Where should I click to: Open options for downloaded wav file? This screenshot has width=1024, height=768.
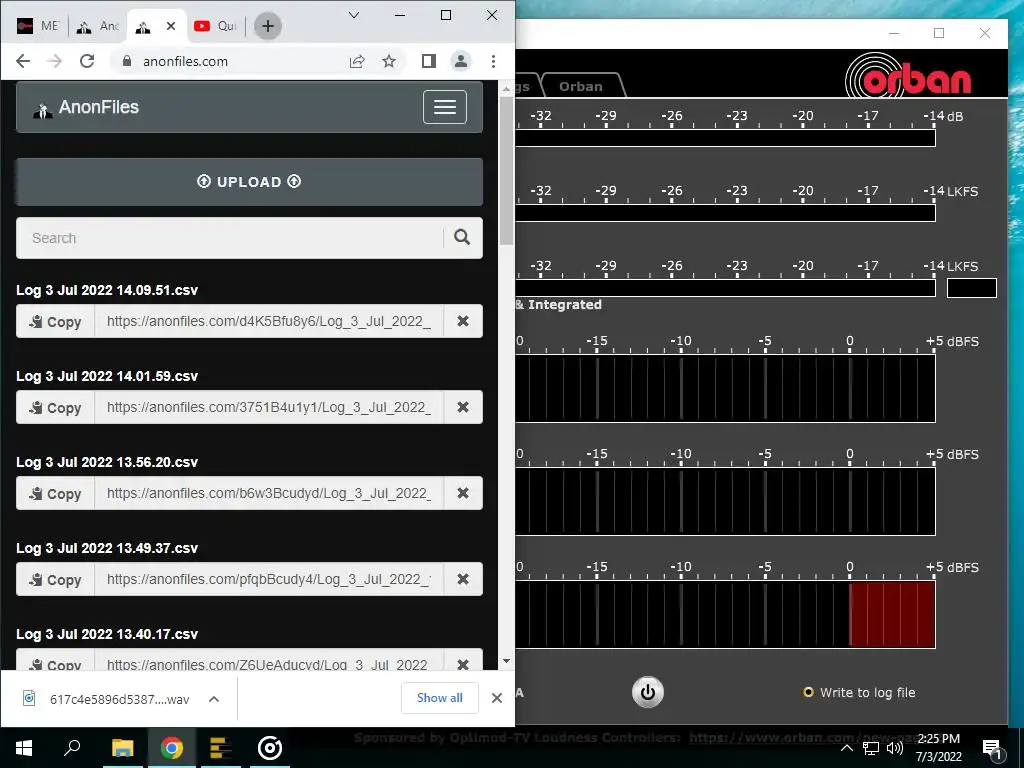pos(214,699)
